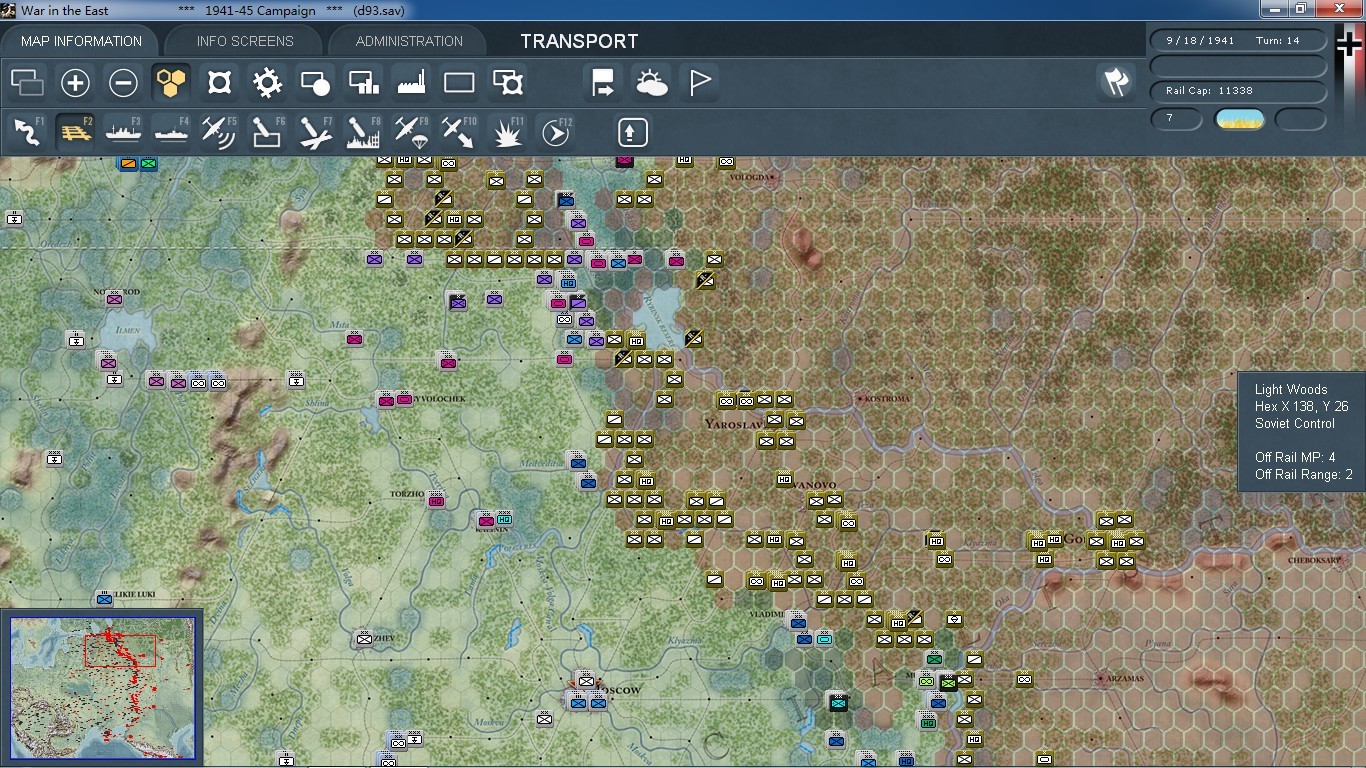This screenshot has height=768, width=1366.
Task: Click the Rail Cap: 11338 field
Action: (x=1239, y=91)
